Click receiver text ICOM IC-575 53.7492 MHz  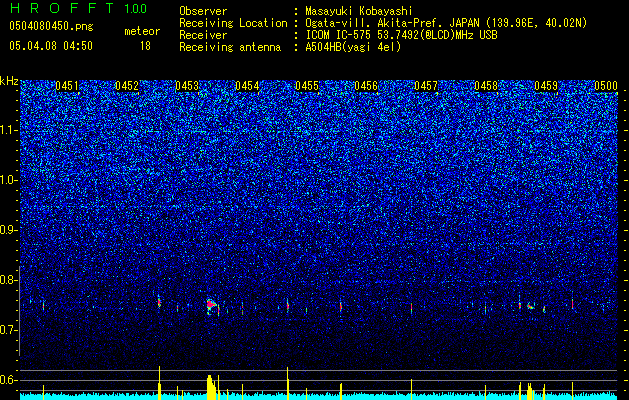[401, 35]
